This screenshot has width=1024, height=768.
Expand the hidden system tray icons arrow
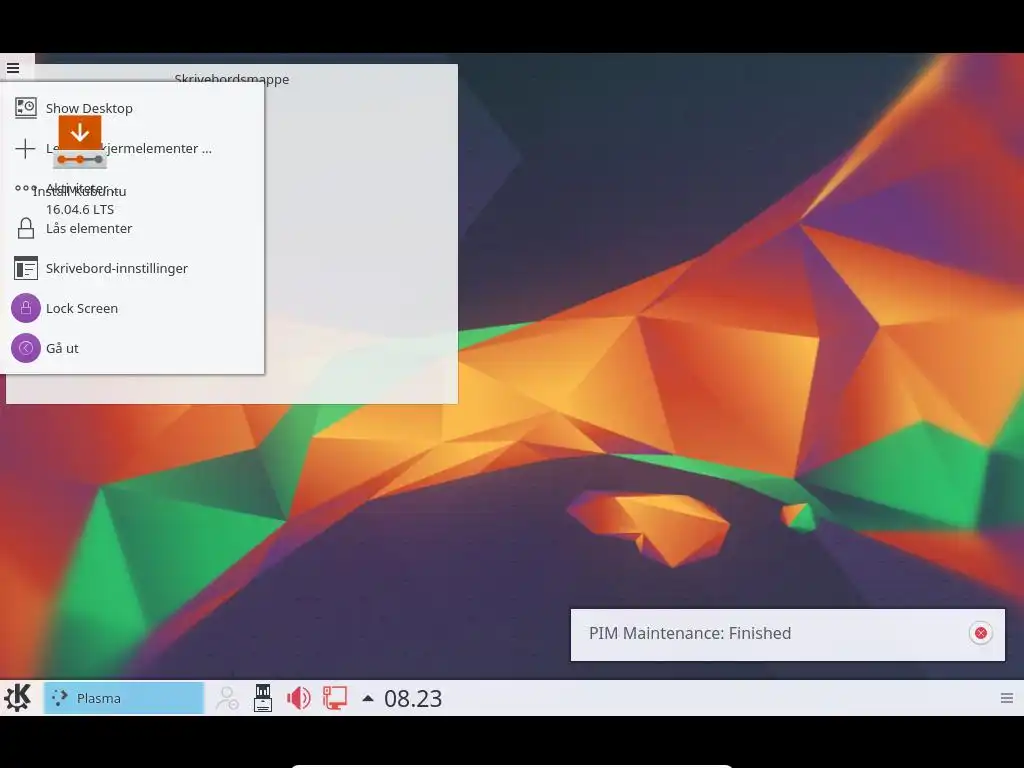point(368,698)
